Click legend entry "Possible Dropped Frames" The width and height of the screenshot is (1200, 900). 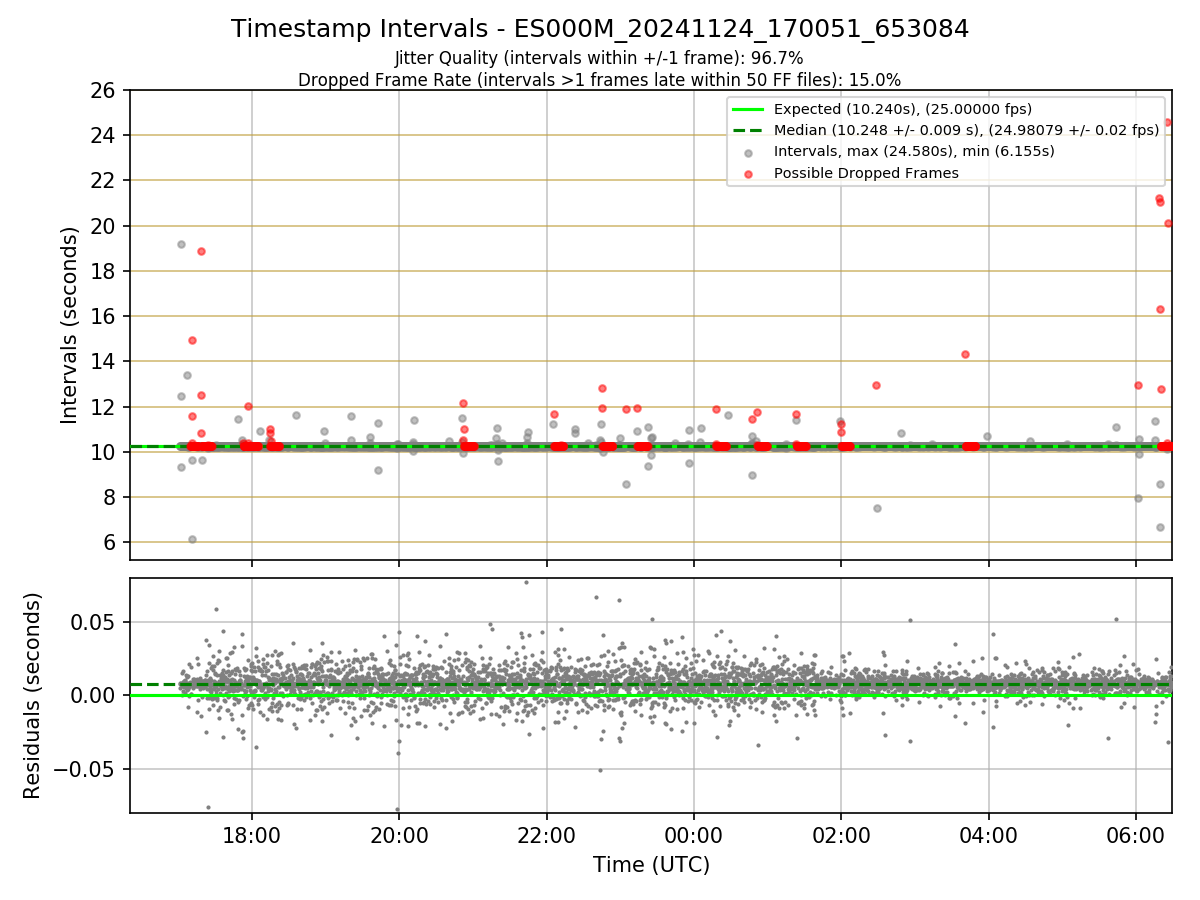(866, 173)
